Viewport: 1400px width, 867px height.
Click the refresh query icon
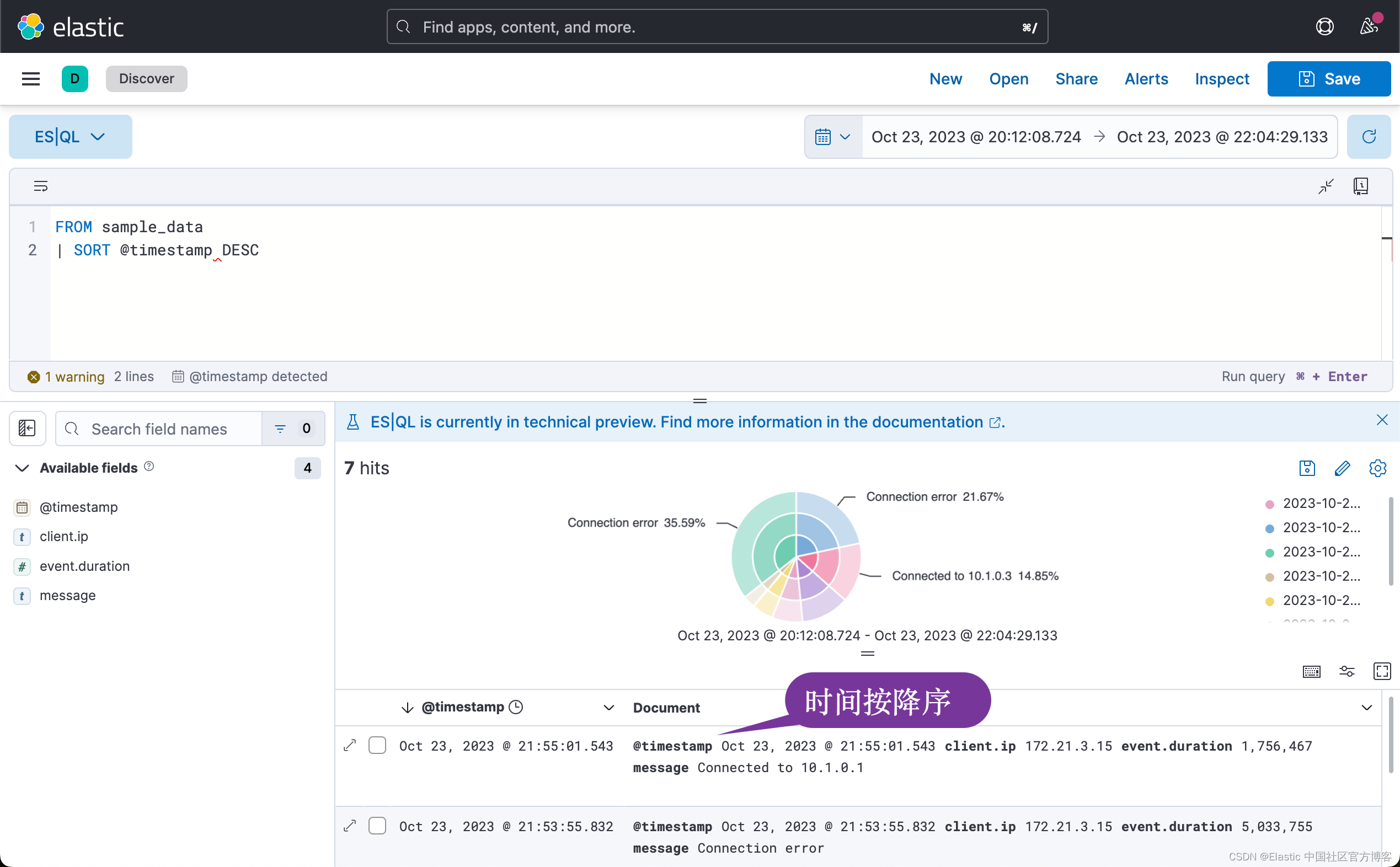(1369, 136)
